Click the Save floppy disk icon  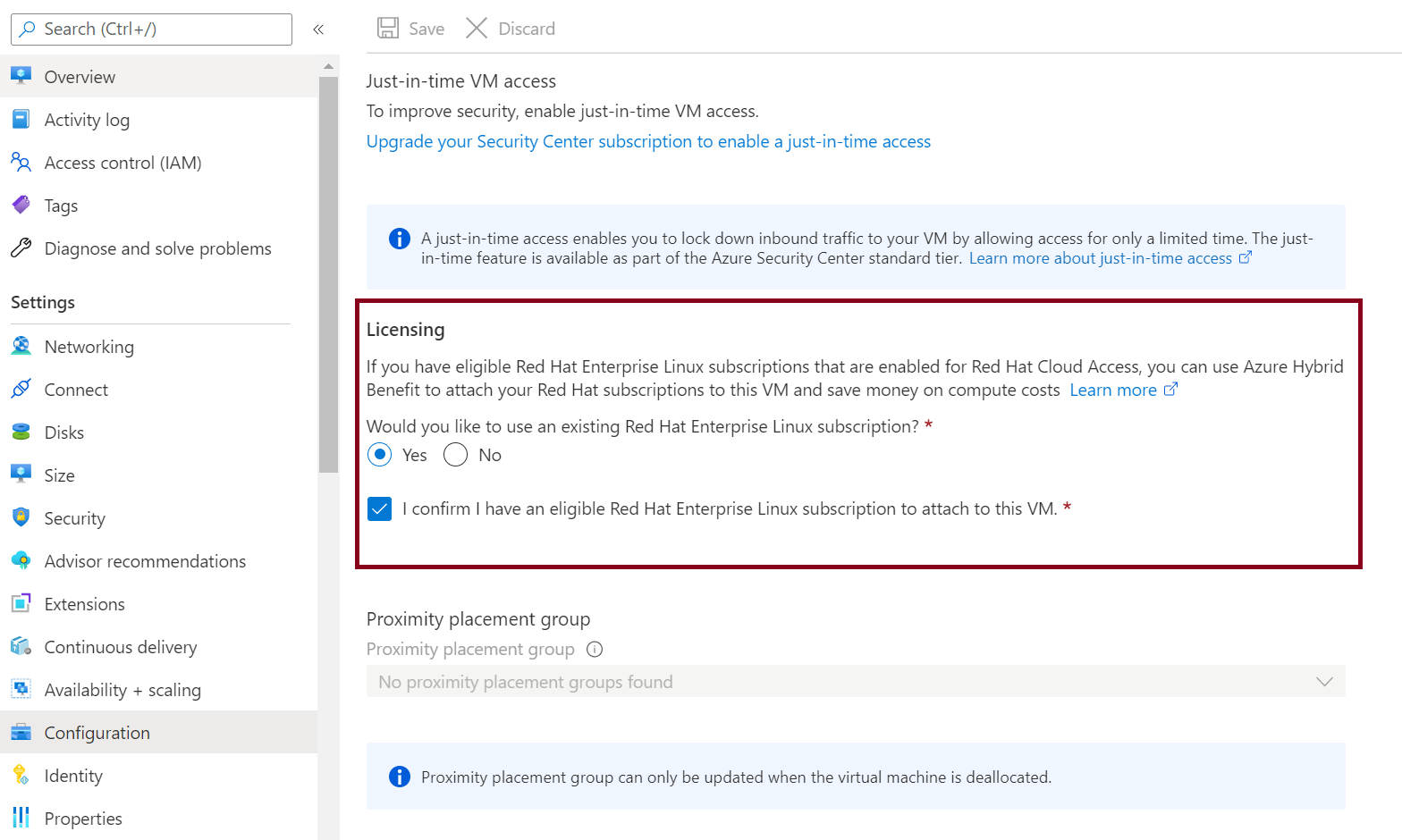pyautogui.click(x=388, y=29)
